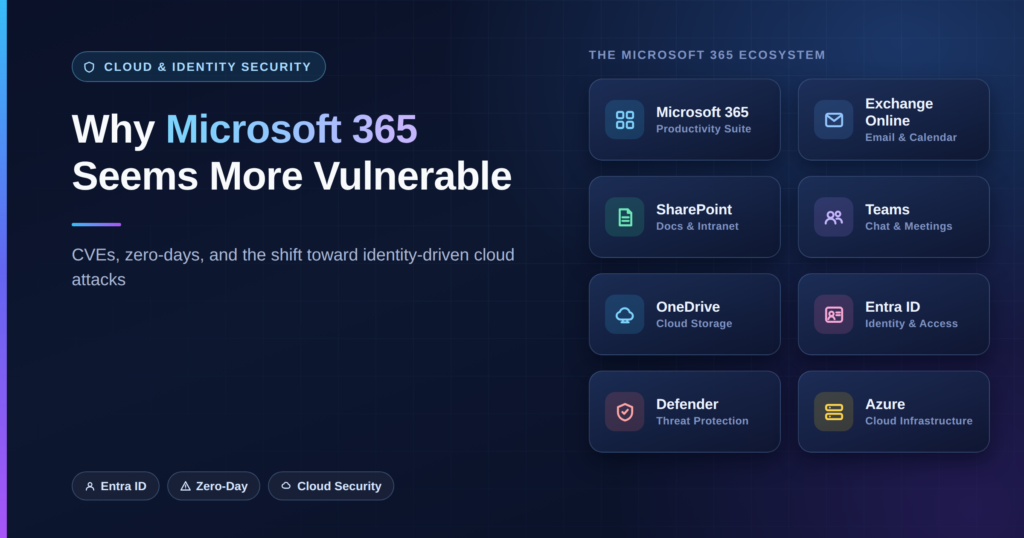Click the 'Docs & Intranet' subtitle text

click(697, 227)
